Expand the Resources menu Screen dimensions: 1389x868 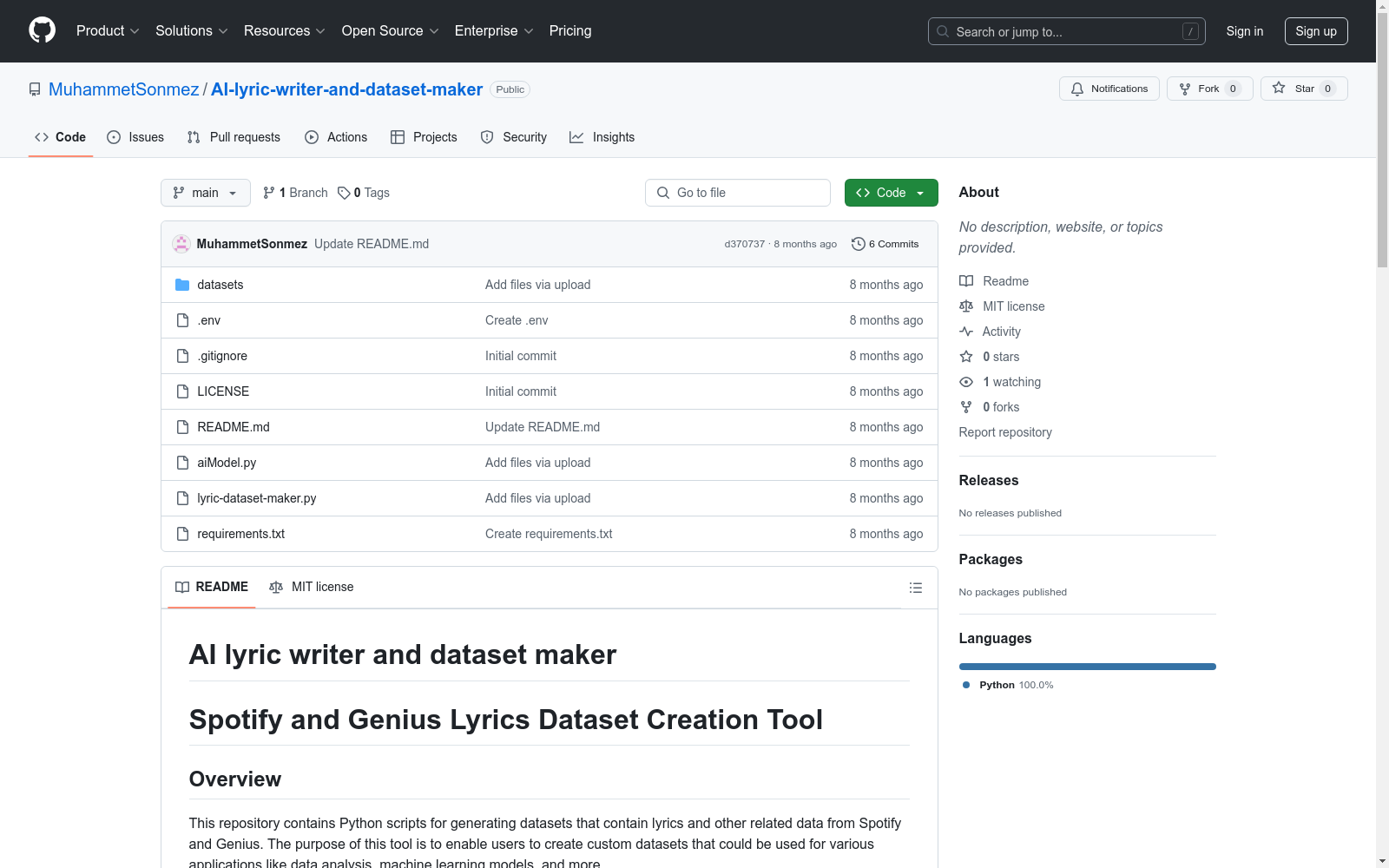tap(285, 31)
